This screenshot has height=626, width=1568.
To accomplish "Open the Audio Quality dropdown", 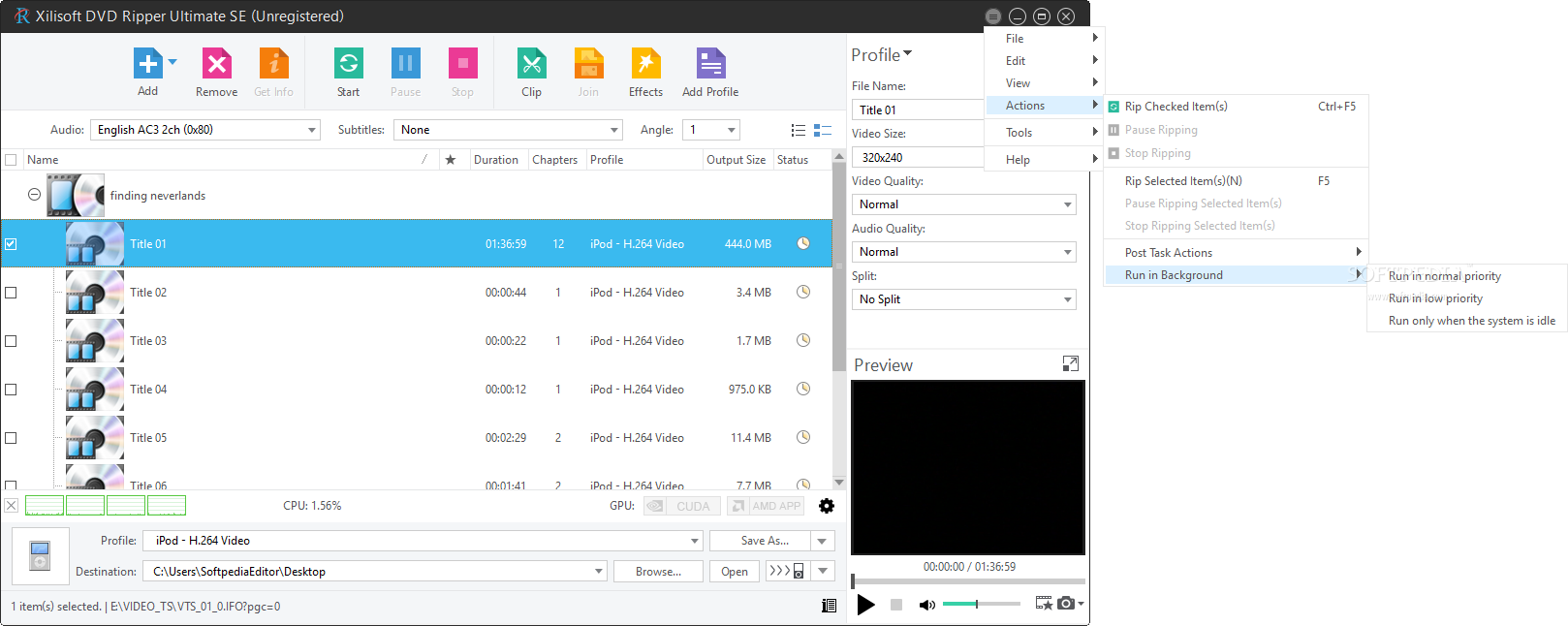I will point(963,252).
